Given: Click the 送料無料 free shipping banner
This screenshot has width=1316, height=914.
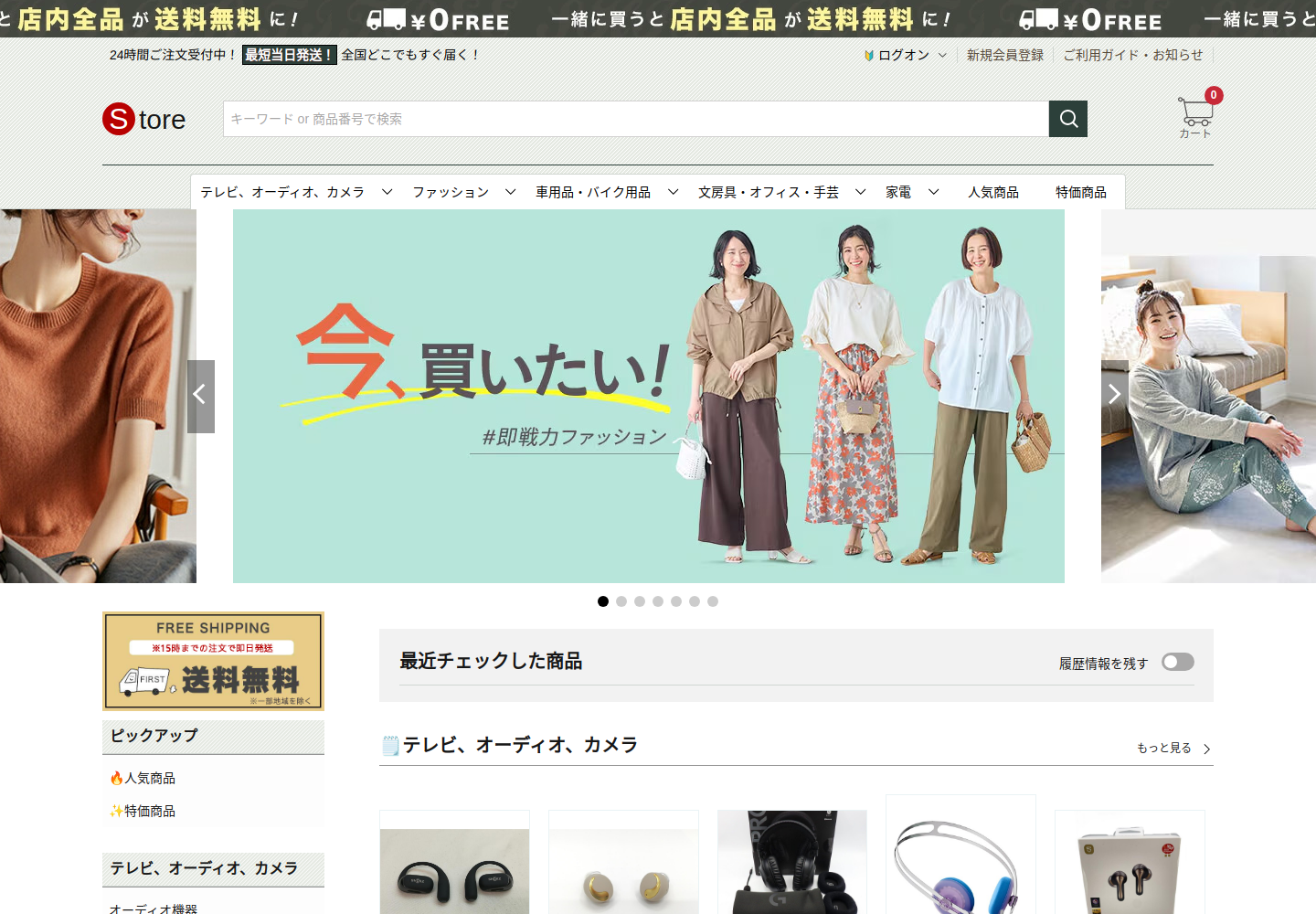Looking at the screenshot, I should 213,661.
